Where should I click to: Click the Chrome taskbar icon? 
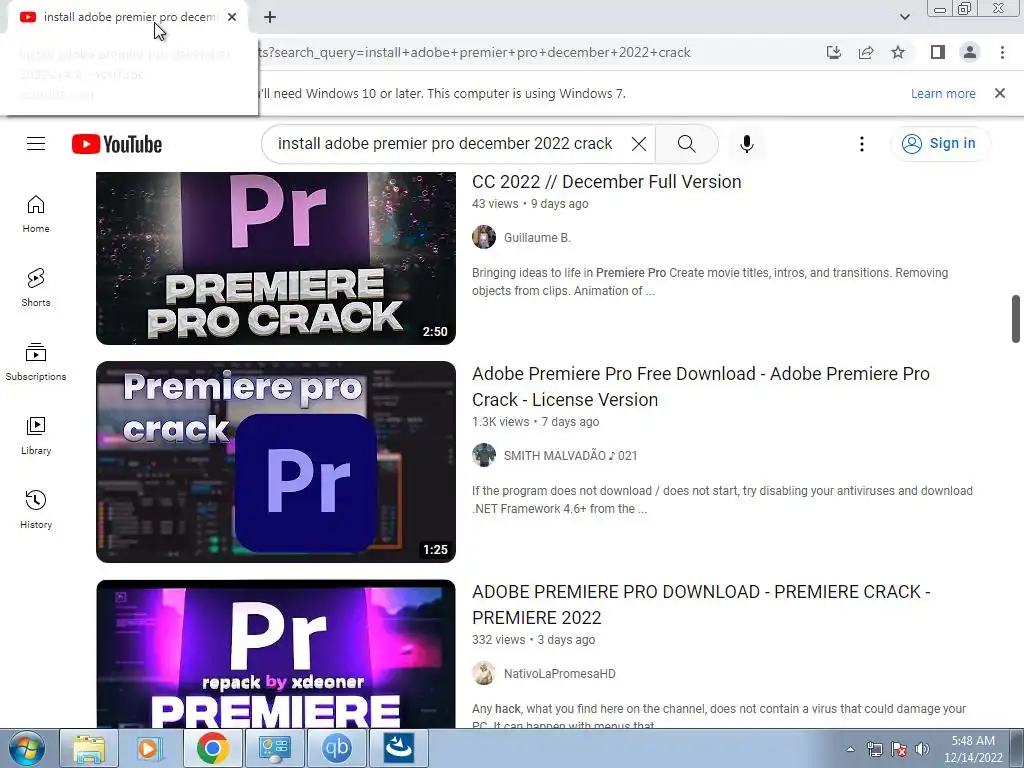click(x=212, y=748)
